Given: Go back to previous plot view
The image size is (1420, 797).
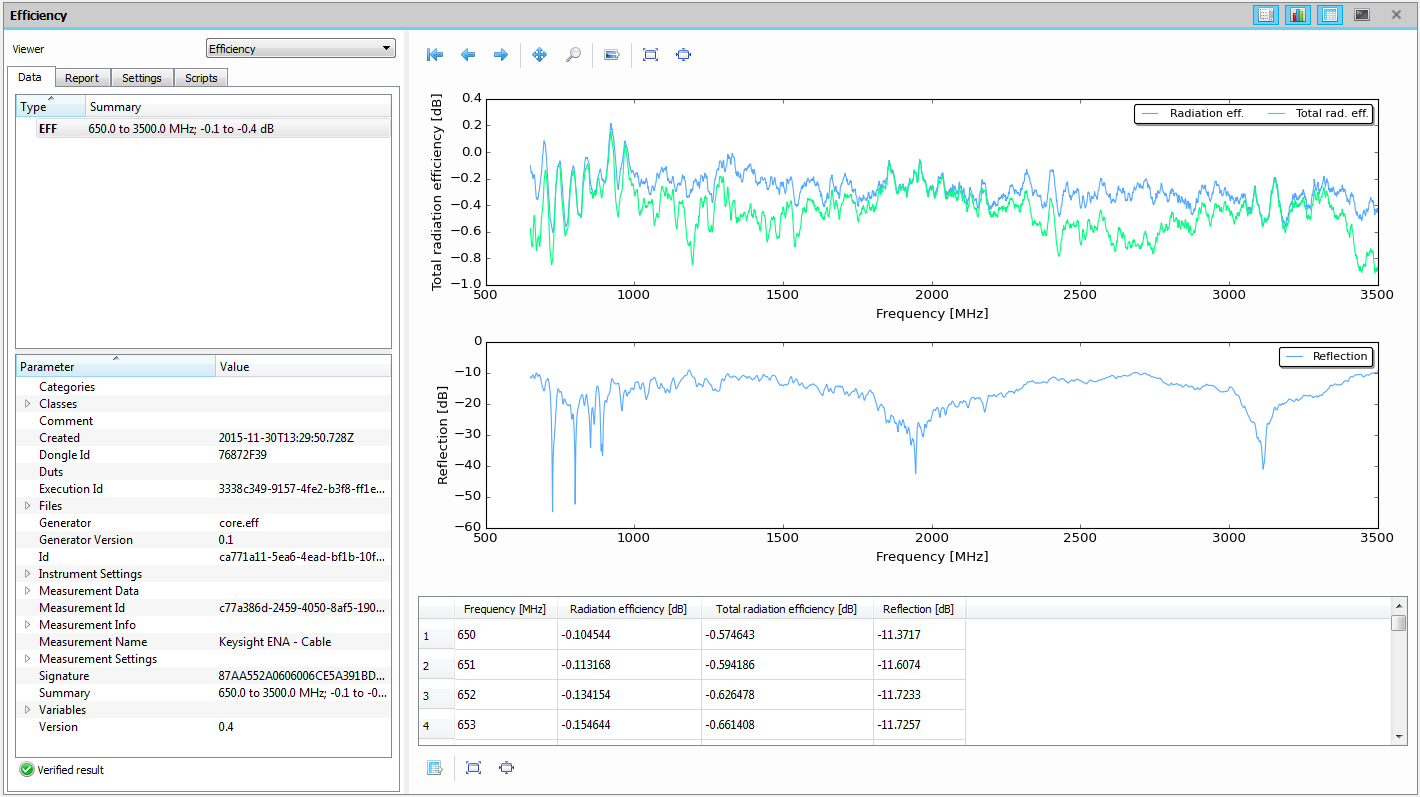Looking at the screenshot, I should (468, 55).
